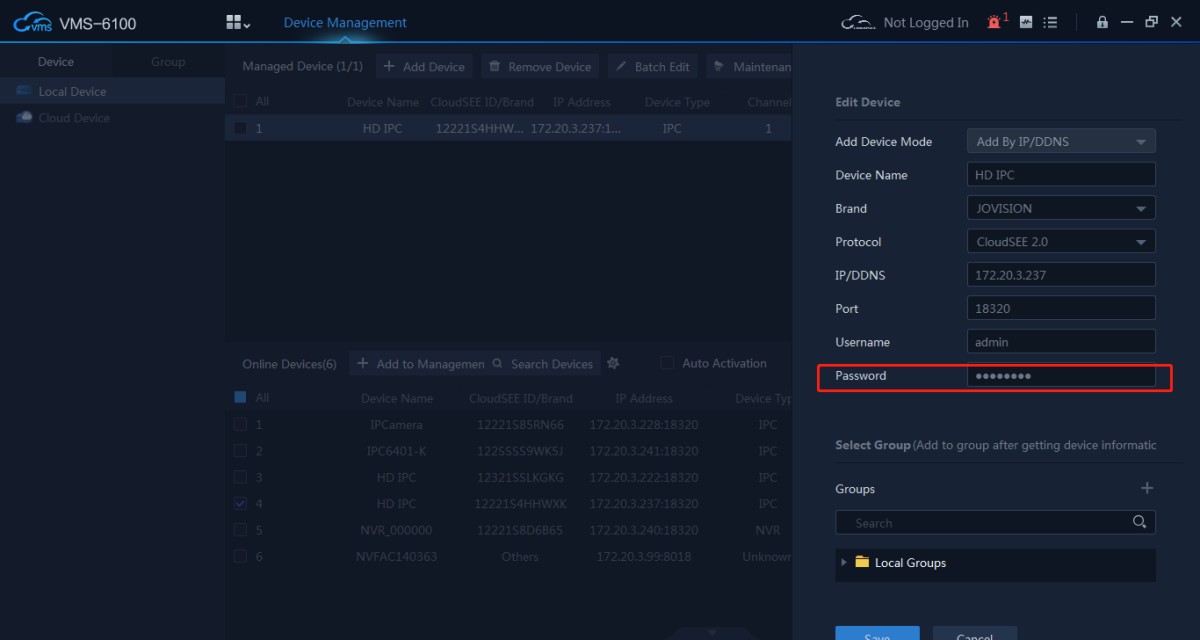The width and height of the screenshot is (1200, 640).
Task: Select the Device Management tab
Action: tap(345, 22)
